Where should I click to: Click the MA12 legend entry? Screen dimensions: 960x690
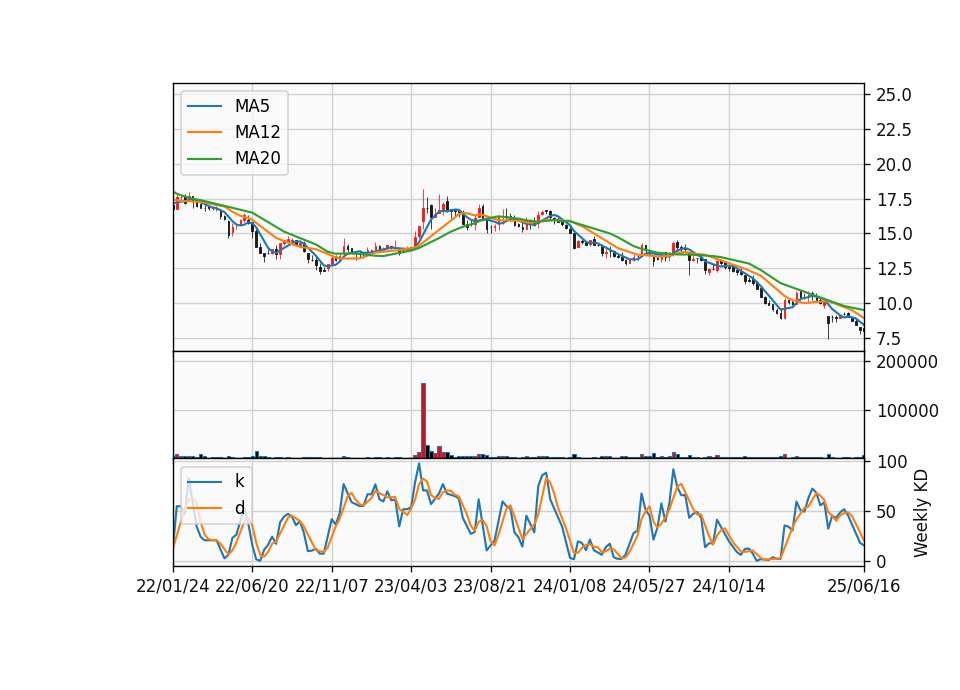233,132
